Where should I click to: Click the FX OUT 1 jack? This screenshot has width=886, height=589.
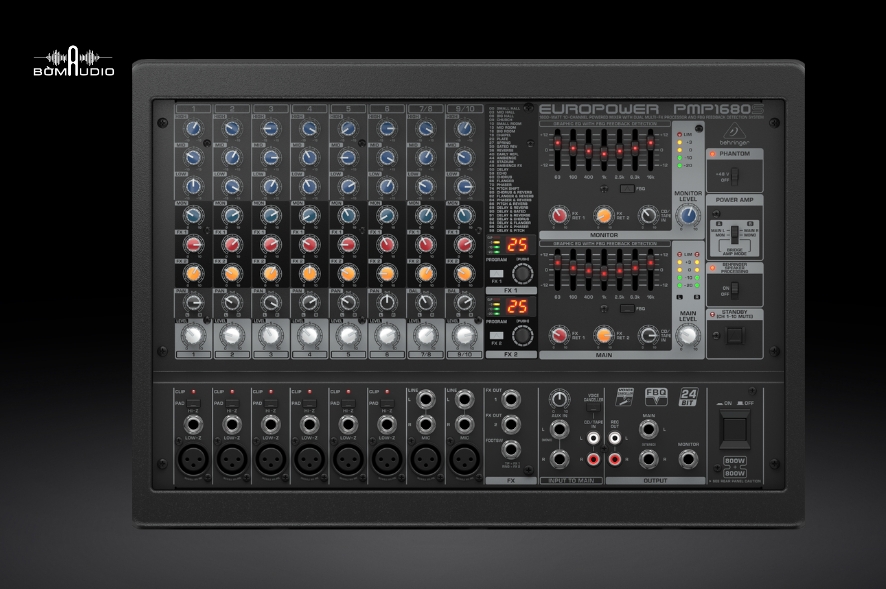tap(511, 399)
